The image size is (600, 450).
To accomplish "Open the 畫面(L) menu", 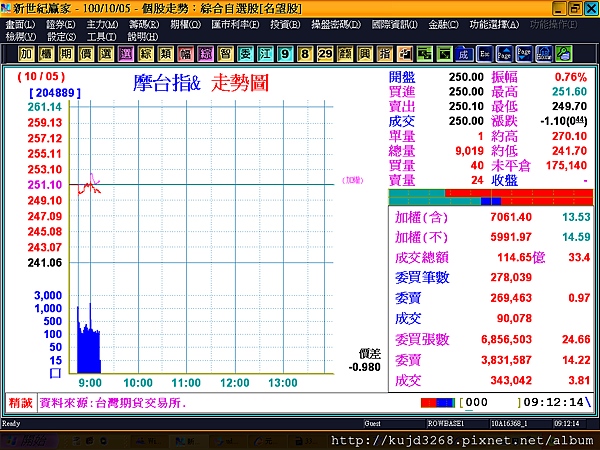I will coord(20,24).
